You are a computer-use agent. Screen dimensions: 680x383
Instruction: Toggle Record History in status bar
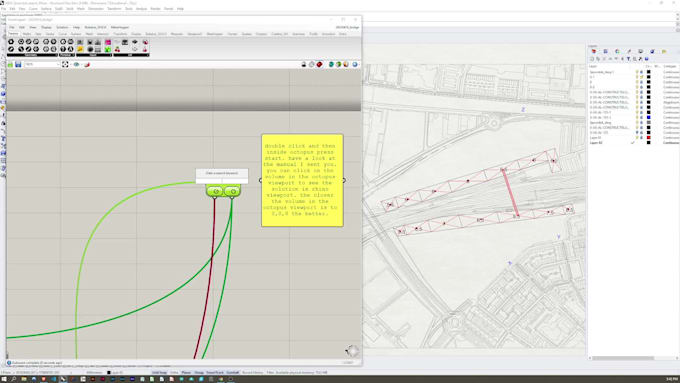tap(253, 373)
